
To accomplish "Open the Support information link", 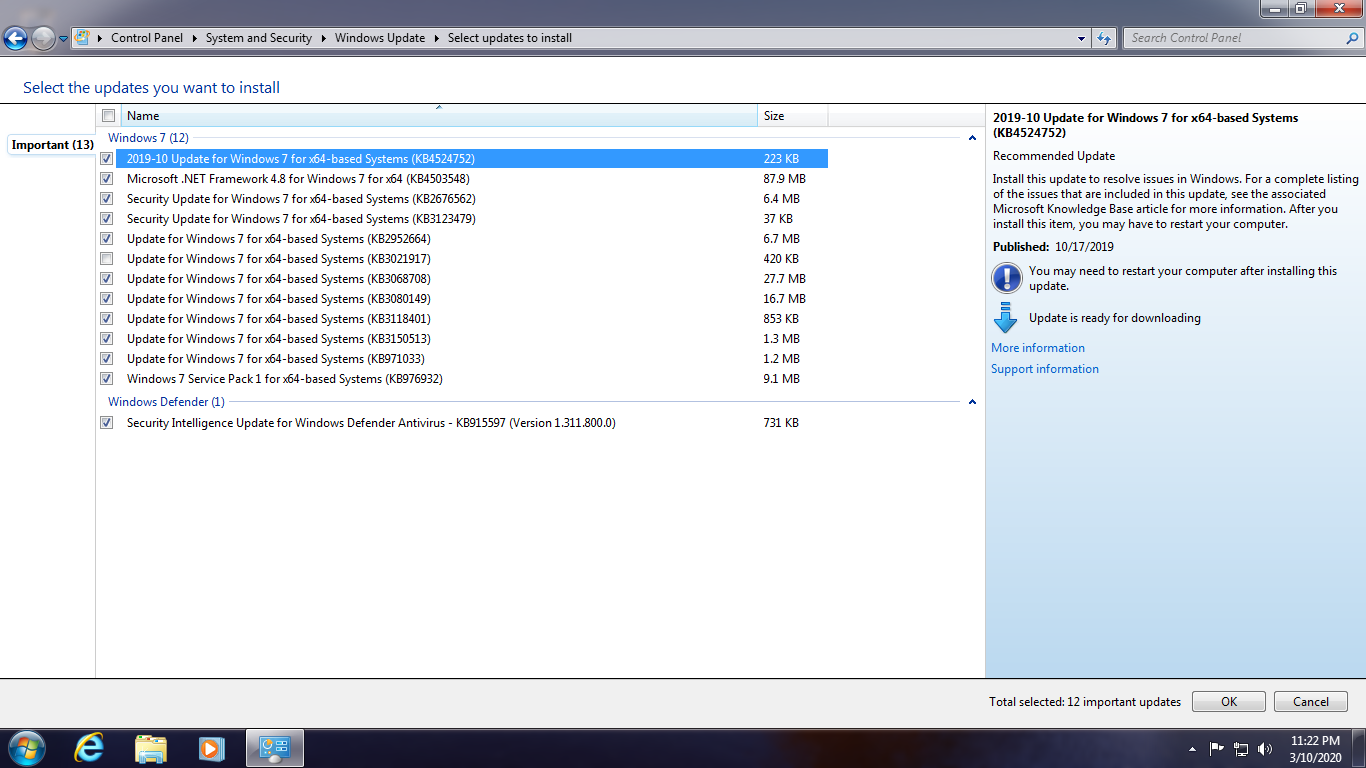I will point(1045,369).
